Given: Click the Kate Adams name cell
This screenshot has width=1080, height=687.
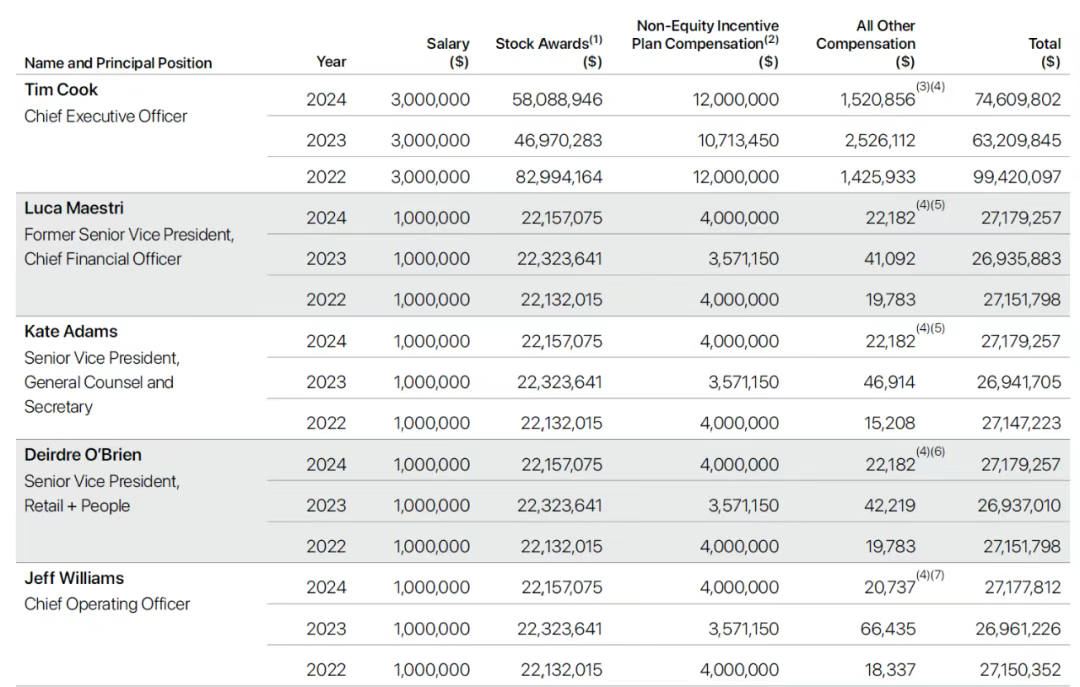Looking at the screenshot, I should [x=70, y=331].
